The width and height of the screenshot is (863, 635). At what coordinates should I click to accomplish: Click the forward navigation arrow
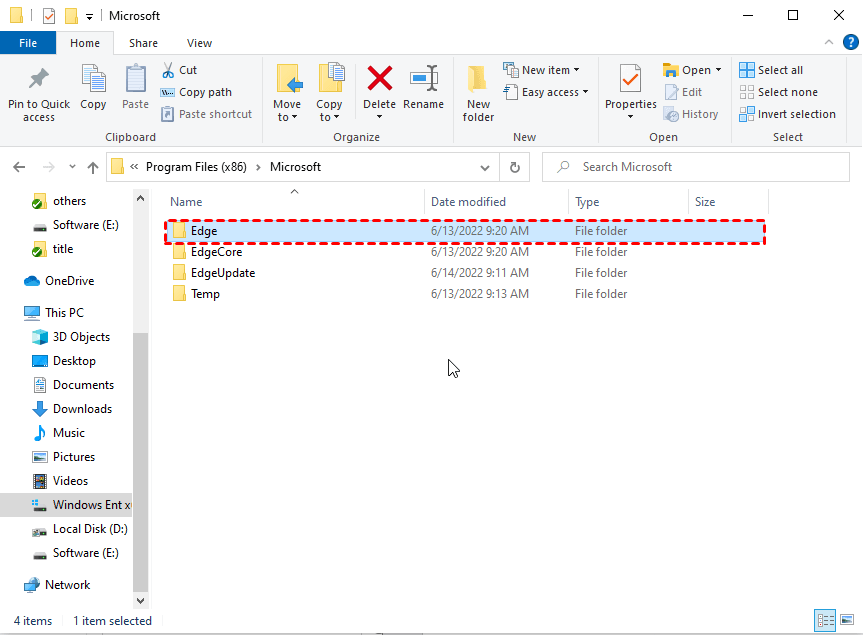point(48,167)
